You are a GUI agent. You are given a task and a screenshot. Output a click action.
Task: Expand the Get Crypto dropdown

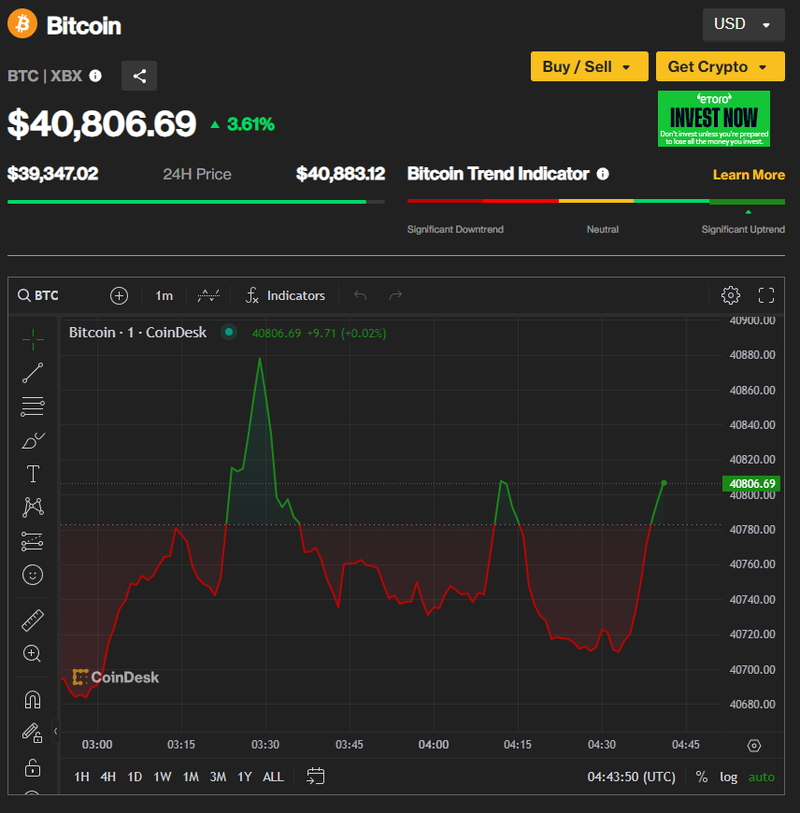tap(719, 67)
